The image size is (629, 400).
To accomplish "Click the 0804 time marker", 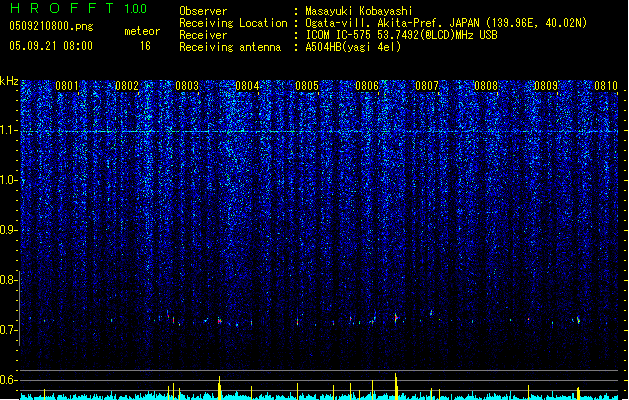I will point(247,86).
